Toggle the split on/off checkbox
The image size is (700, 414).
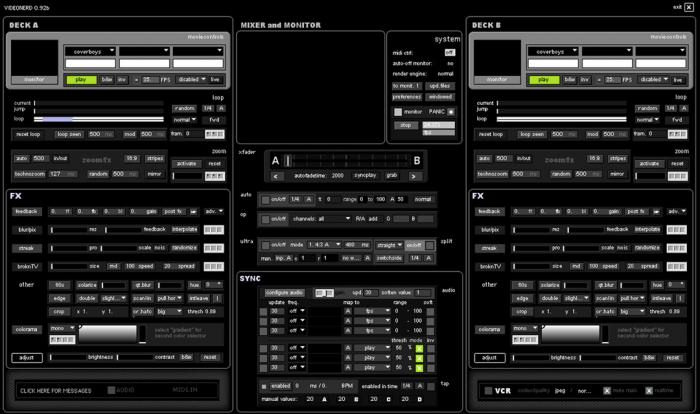click(429, 245)
